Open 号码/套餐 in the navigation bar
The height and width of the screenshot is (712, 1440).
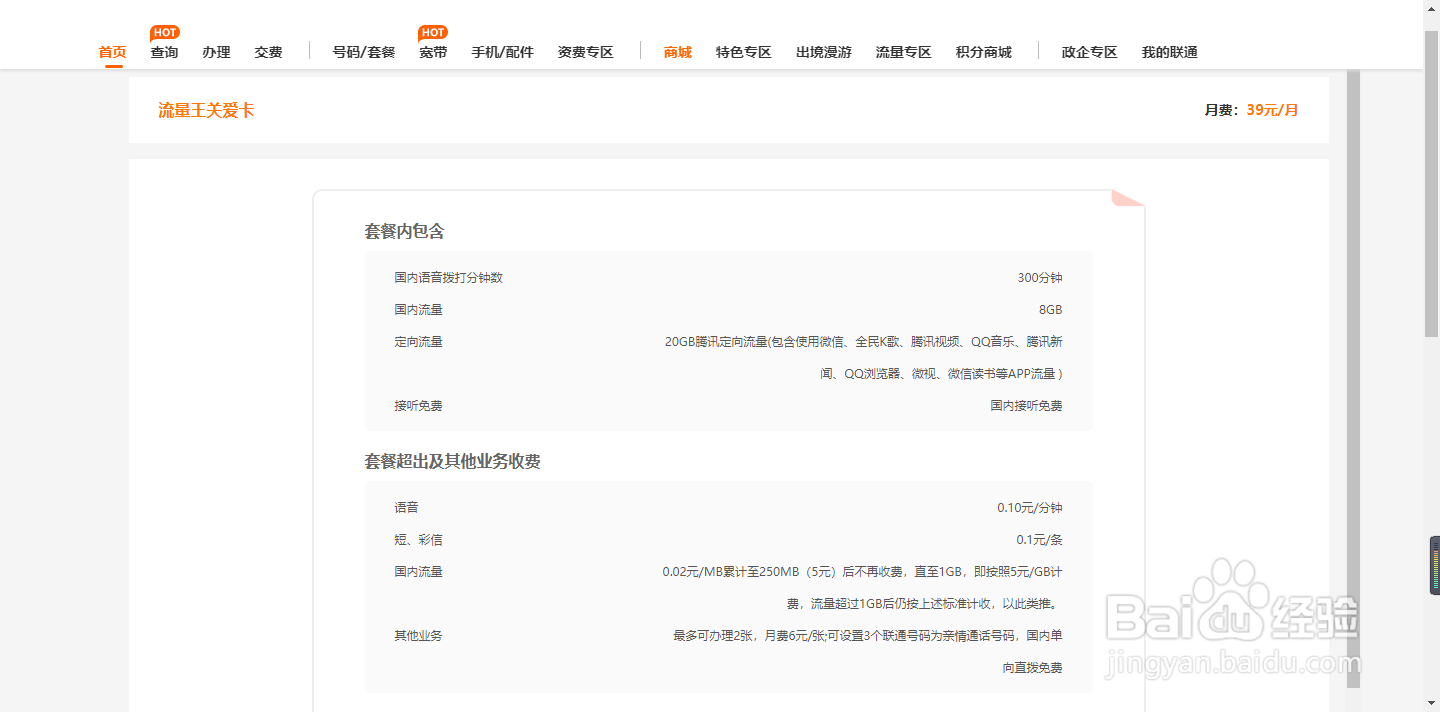(364, 52)
